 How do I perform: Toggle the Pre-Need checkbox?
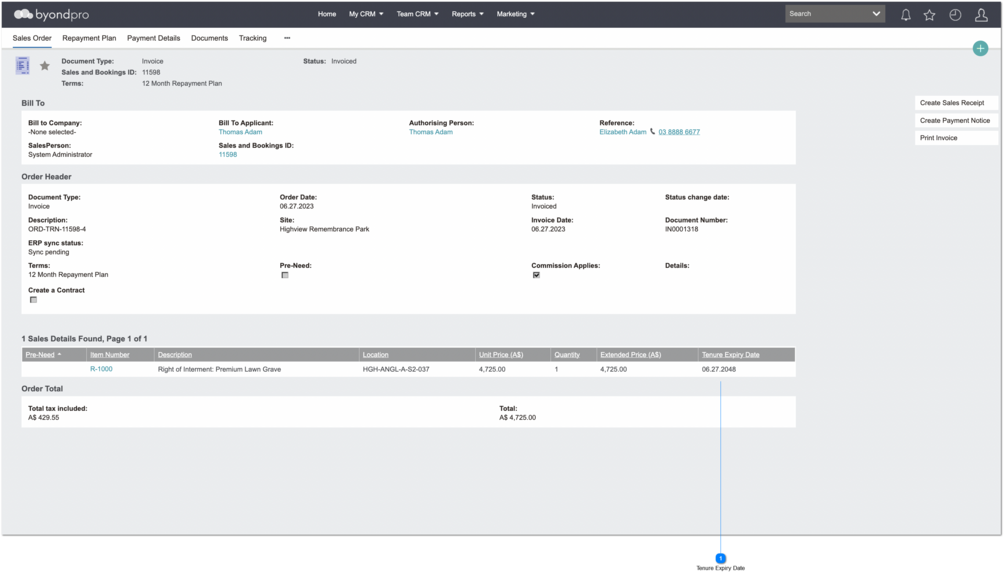pos(285,275)
